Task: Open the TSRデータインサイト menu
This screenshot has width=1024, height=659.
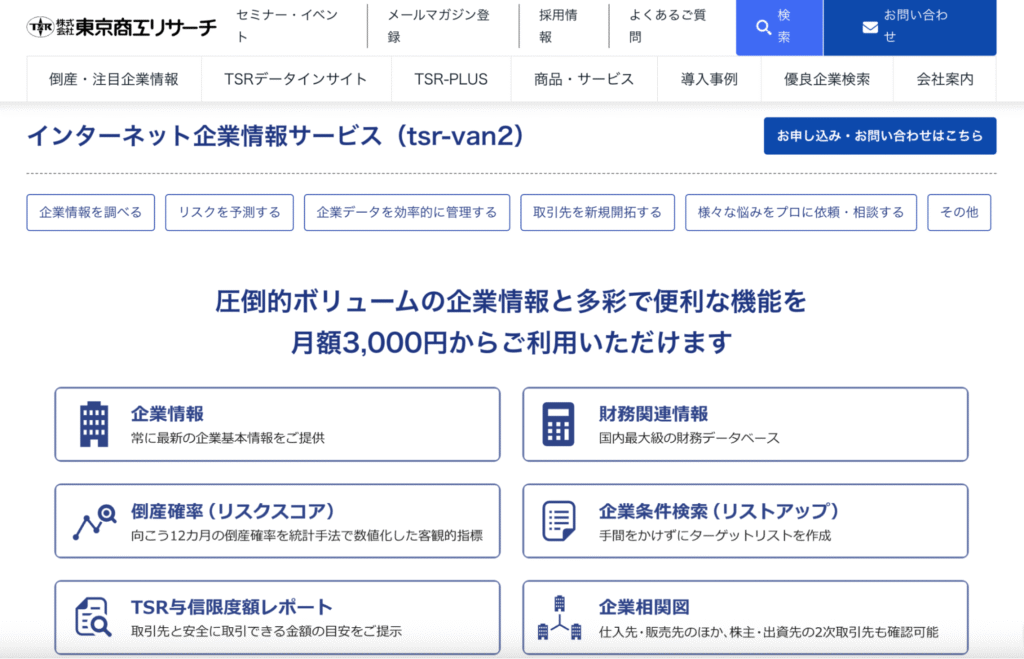Action: point(296,79)
